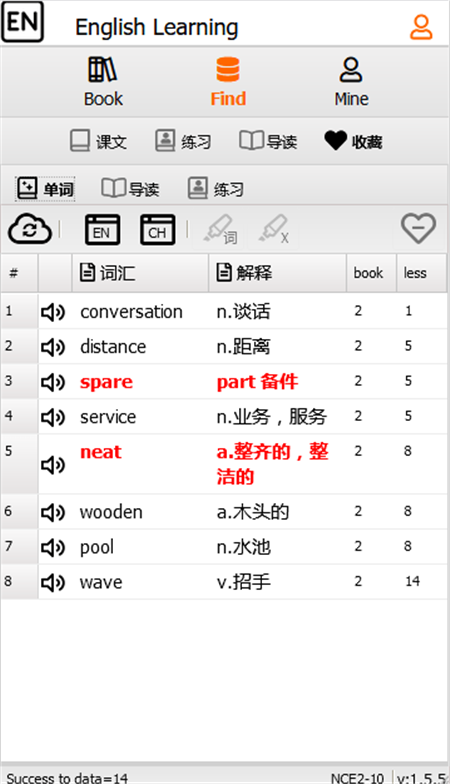The width and height of the screenshot is (450, 784).
Task: Select the red word neat
Action: 100,452
